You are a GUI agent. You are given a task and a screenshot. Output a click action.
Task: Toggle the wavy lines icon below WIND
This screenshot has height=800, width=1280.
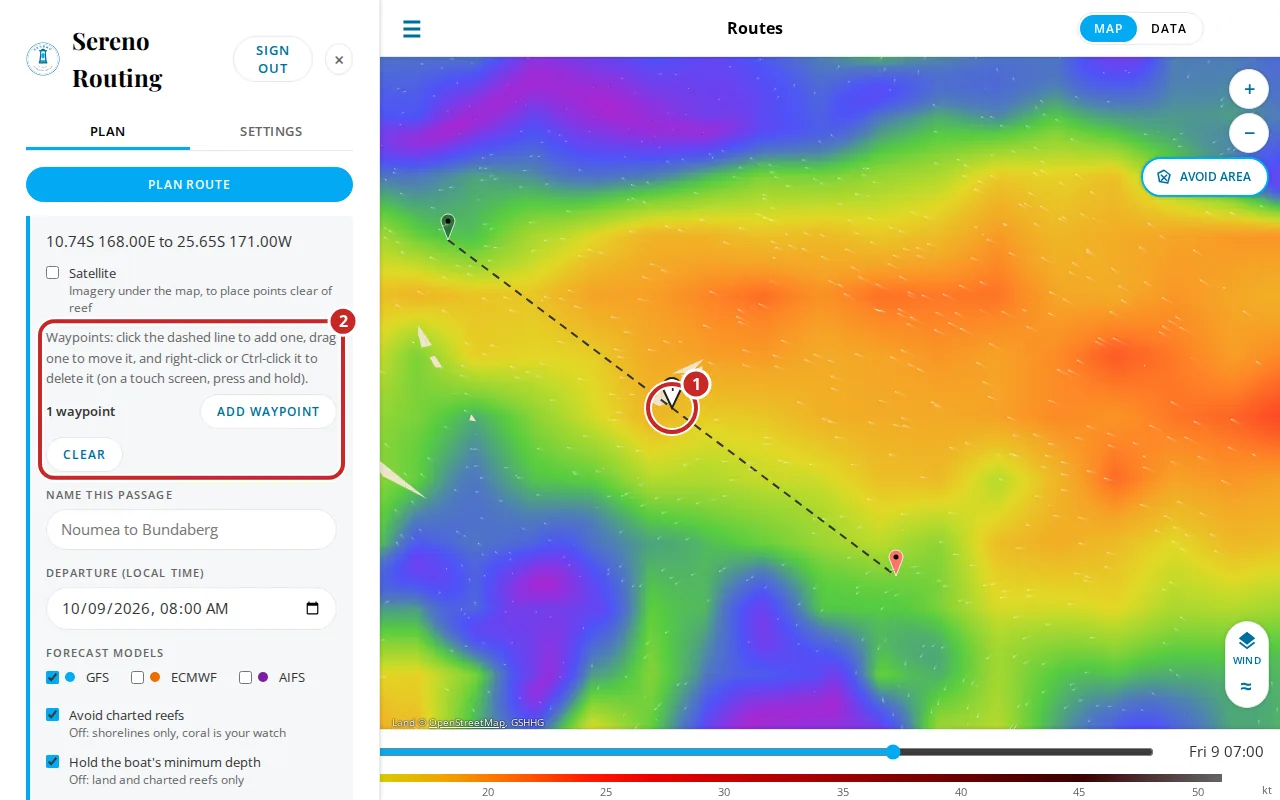(1246, 687)
